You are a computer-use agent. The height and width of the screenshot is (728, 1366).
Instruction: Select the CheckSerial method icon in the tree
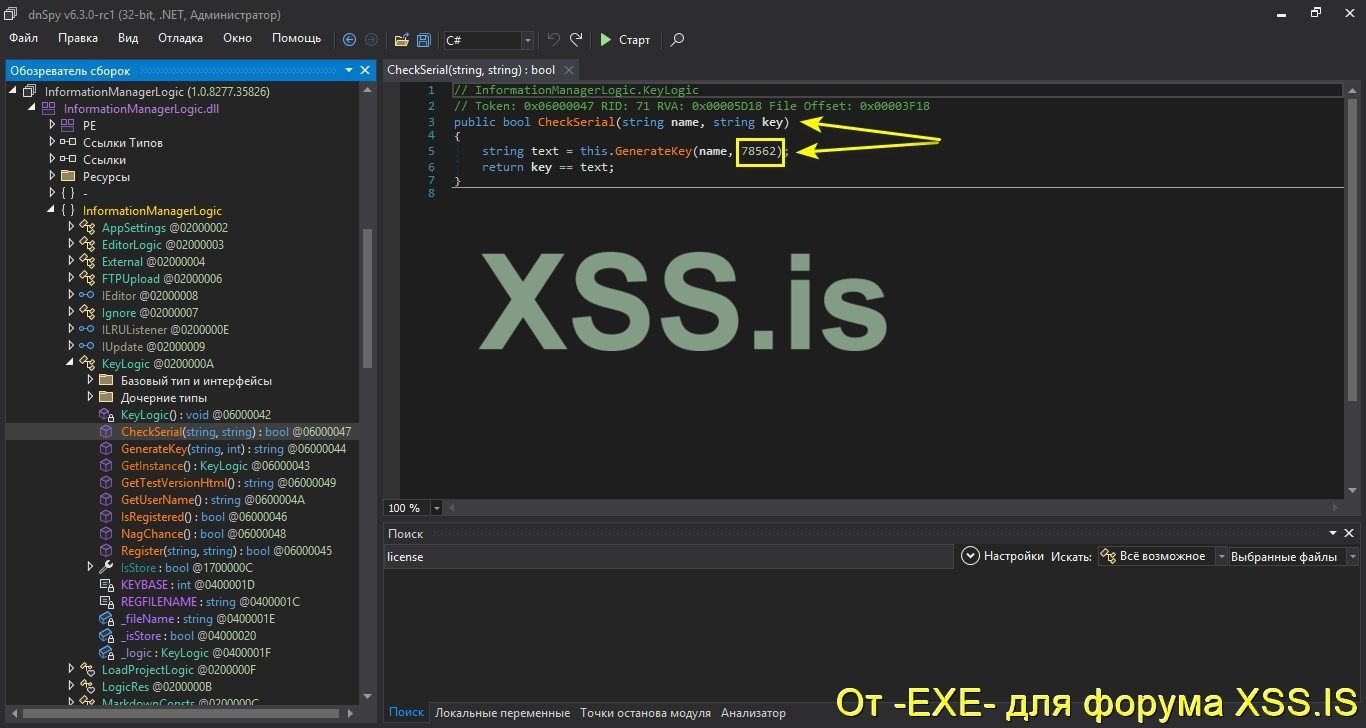(107, 431)
